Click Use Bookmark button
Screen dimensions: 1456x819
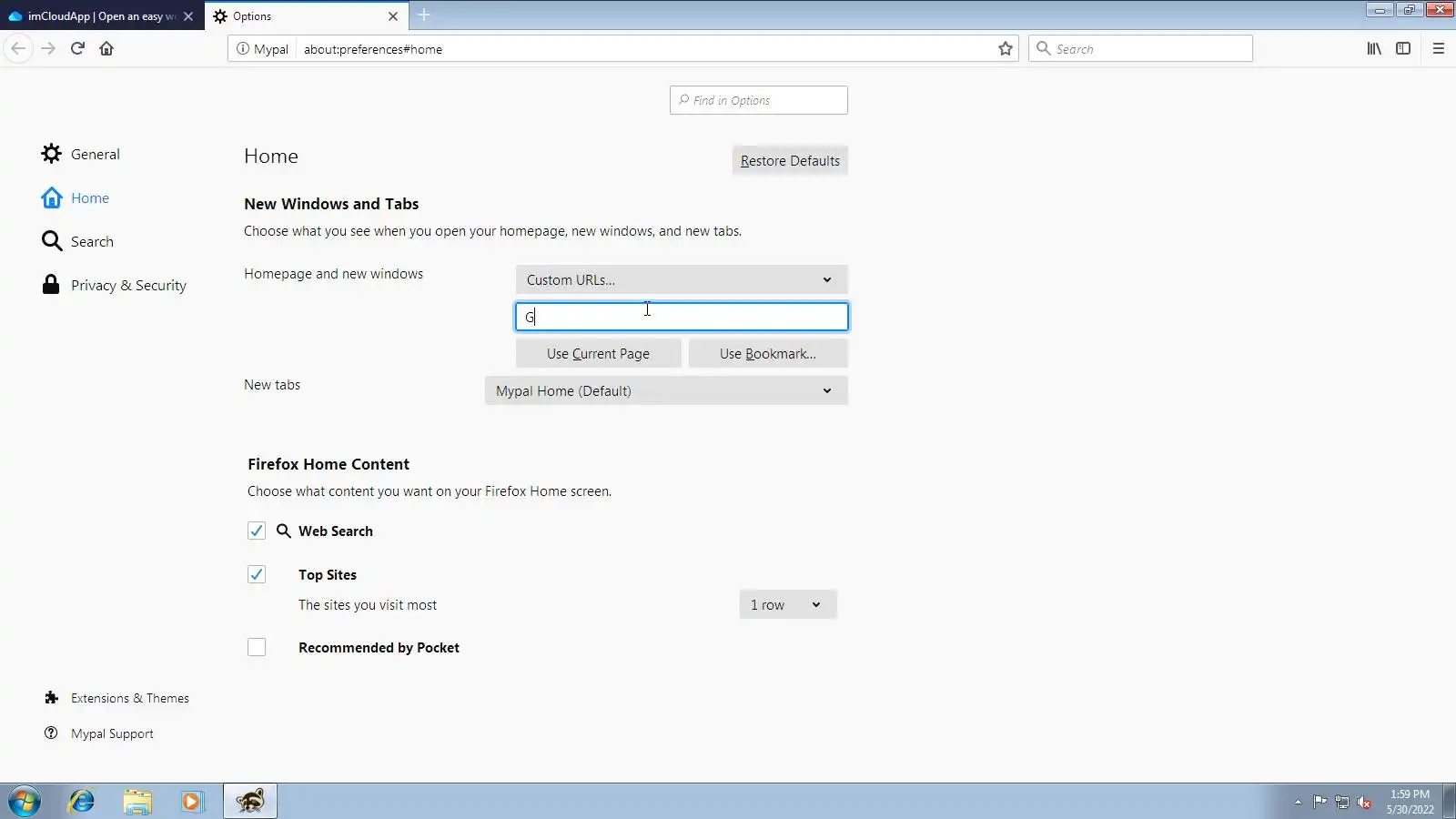768,353
